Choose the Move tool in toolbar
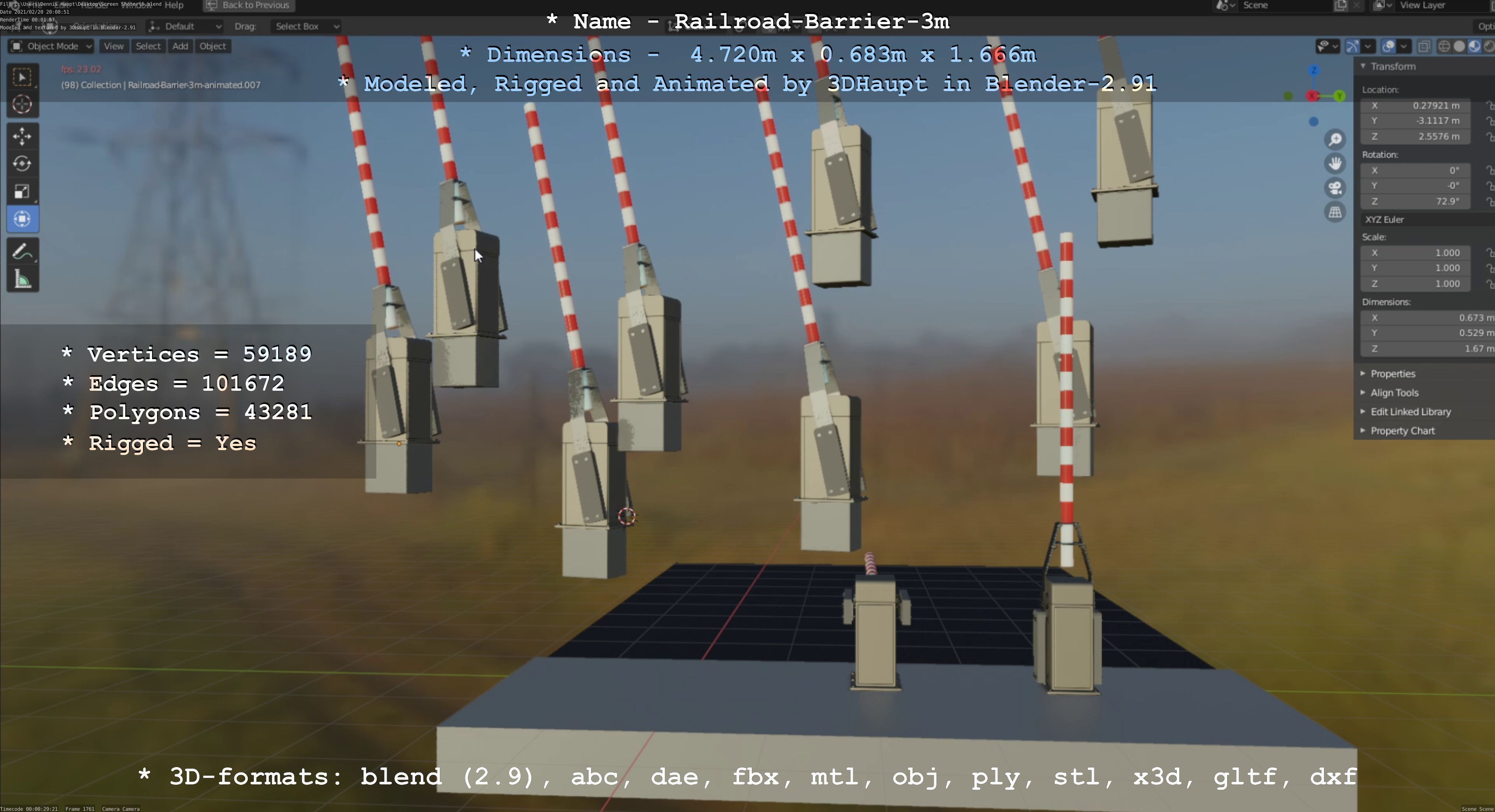This screenshot has width=1495, height=812. click(x=23, y=136)
